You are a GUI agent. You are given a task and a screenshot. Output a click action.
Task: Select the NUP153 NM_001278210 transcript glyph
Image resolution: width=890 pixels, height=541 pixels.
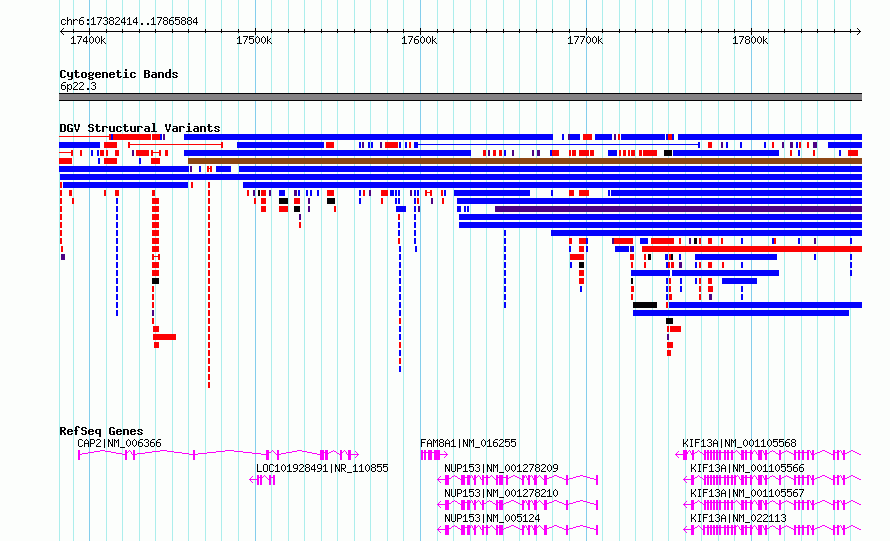tap(517, 505)
